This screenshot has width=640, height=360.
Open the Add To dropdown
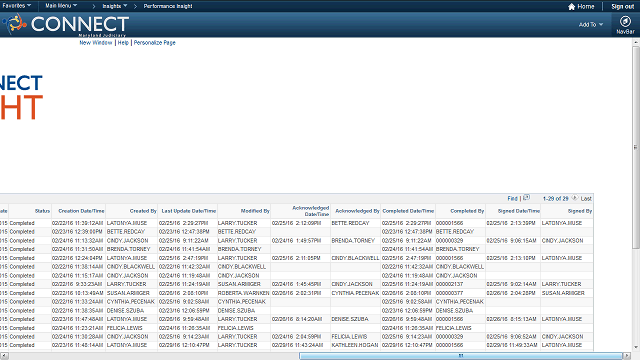pos(591,24)
